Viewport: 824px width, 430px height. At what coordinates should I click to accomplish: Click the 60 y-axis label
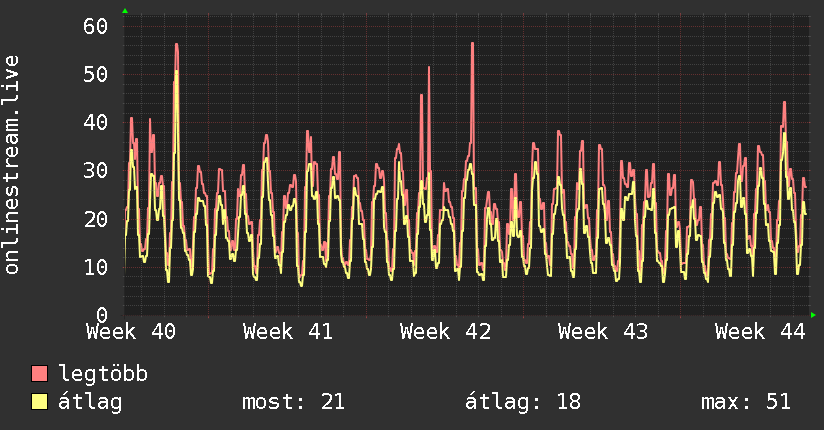point(96,26)
